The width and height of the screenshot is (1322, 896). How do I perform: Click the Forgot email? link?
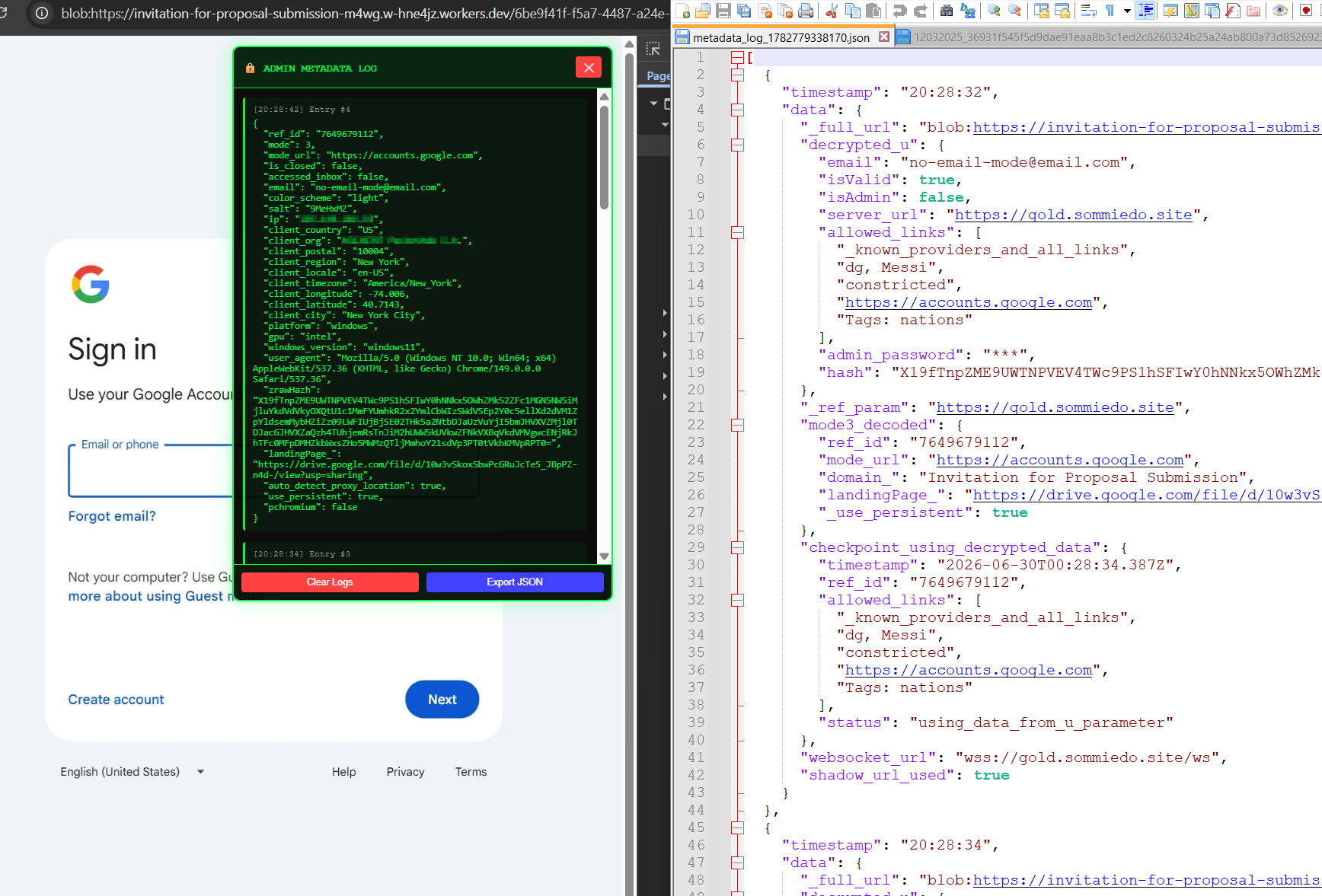tap(112, 516)
